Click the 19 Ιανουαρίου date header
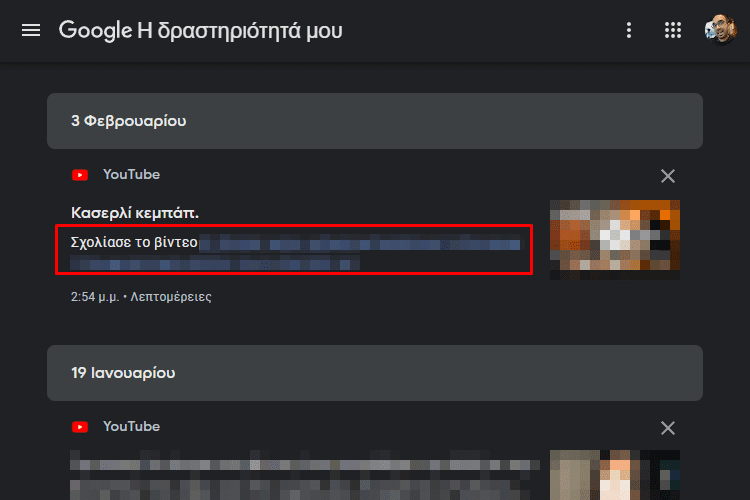 point(375,373)
